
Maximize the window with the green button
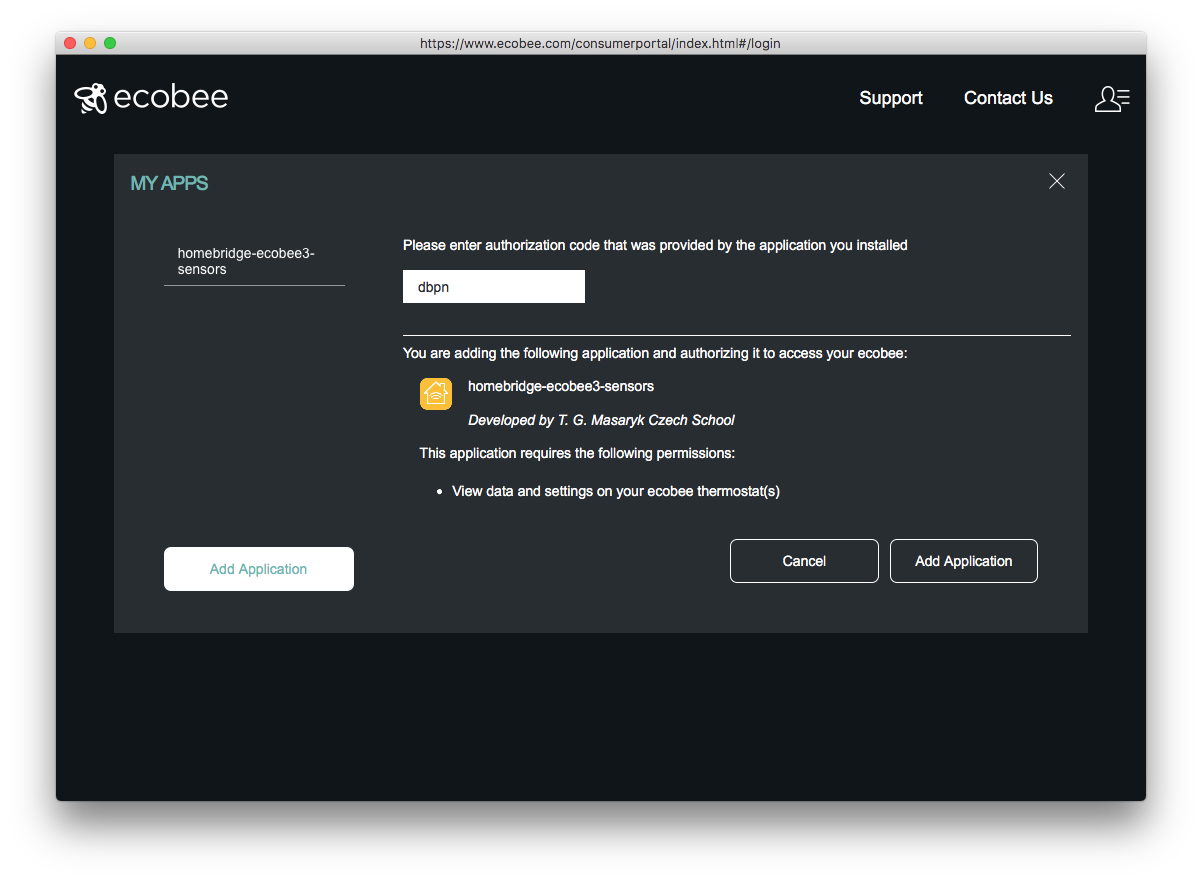[x=110, y=43]
